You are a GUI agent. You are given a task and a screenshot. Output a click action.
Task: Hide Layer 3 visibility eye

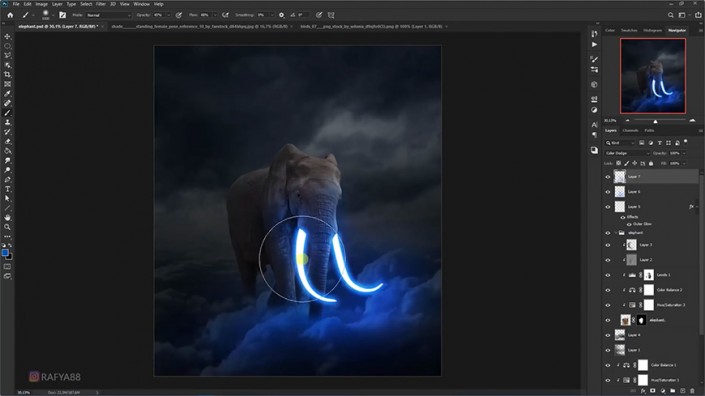[x=608, y=245]
